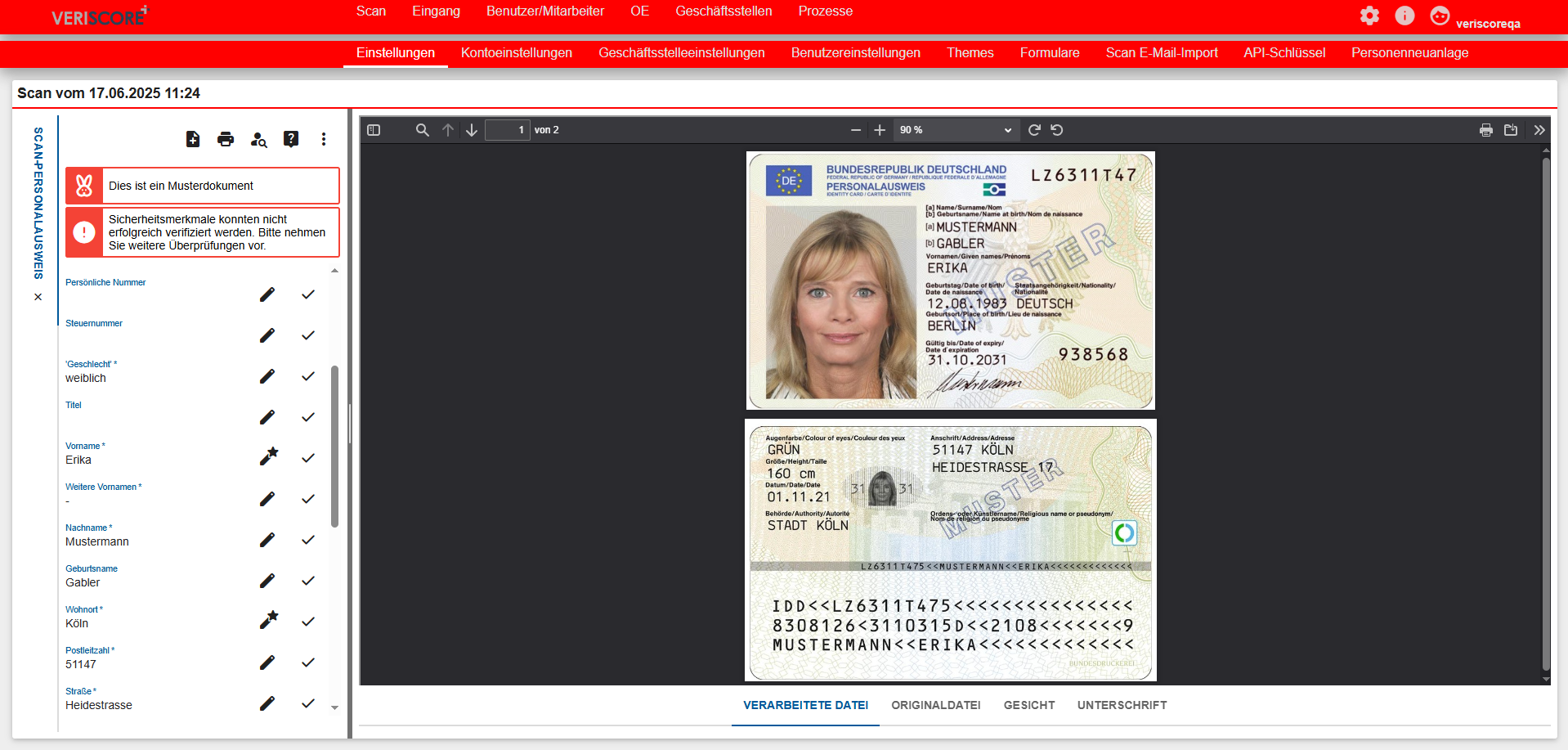Viewport: 1568px width, 750px height.
Task: Confirm Geburtsname field with the checkmark
Action: tap(308, 581)
